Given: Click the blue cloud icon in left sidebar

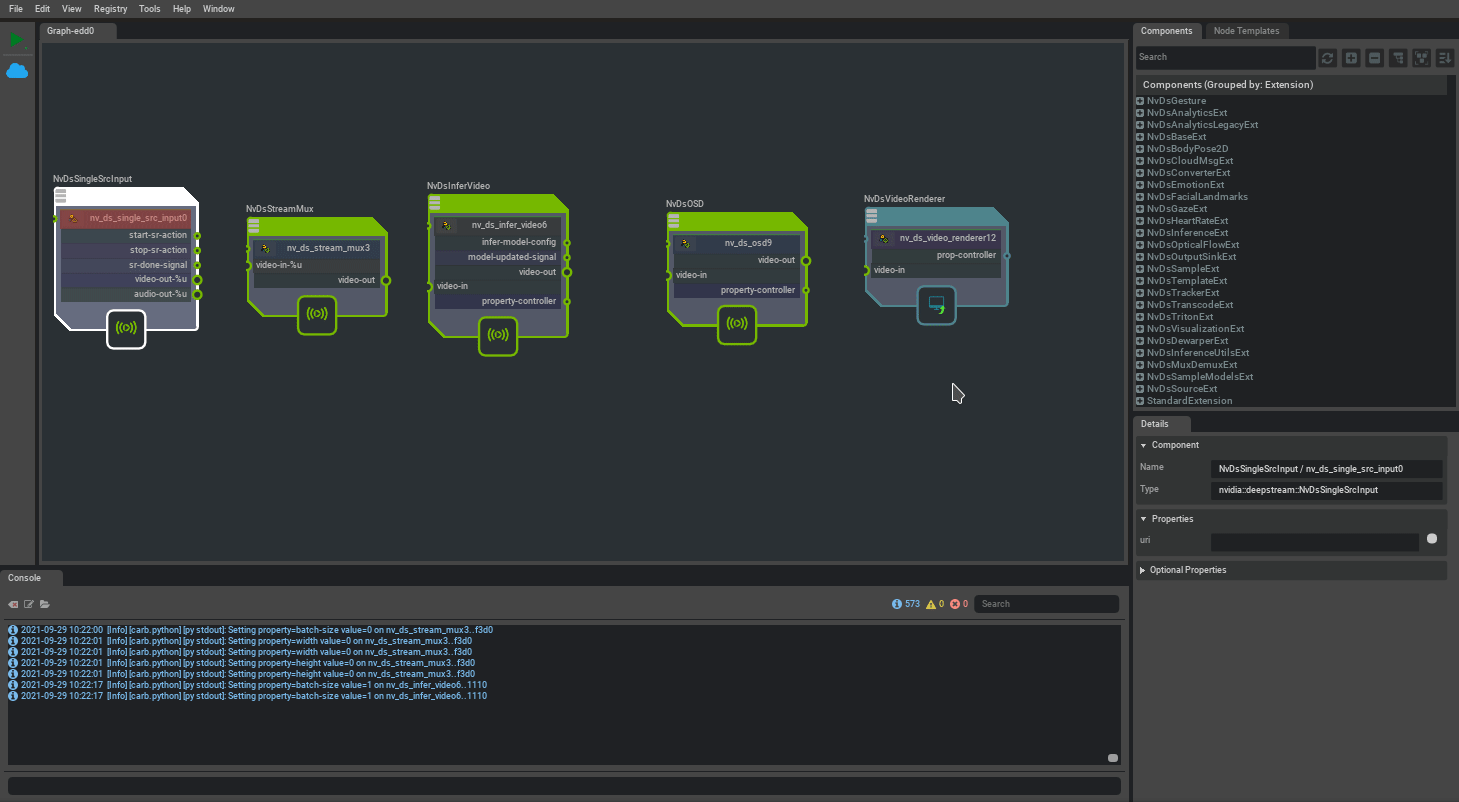Looking at the screenshot, I should point(17,71).
